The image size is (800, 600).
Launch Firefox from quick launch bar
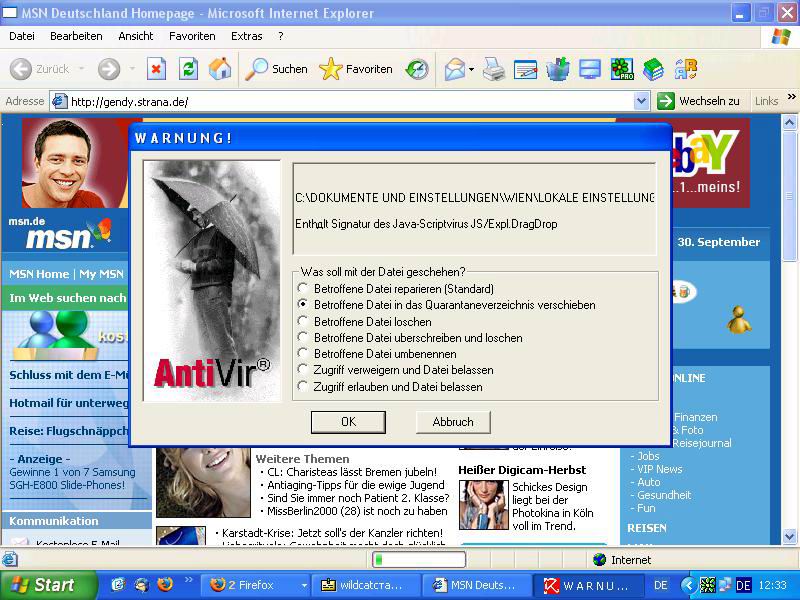point(165,584)
